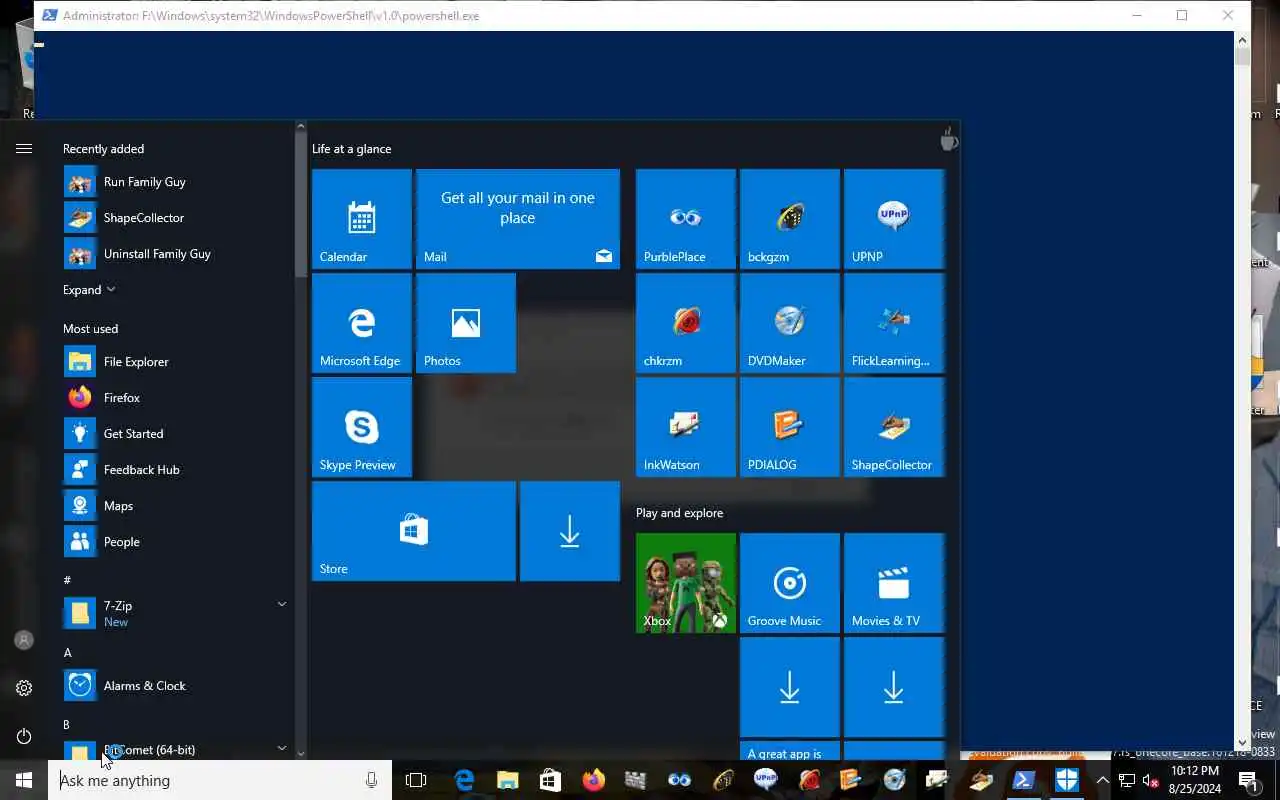Viewport: 1280px width, 800px height.
Task: Click the Play and explore group title
Action: point(680,513)
